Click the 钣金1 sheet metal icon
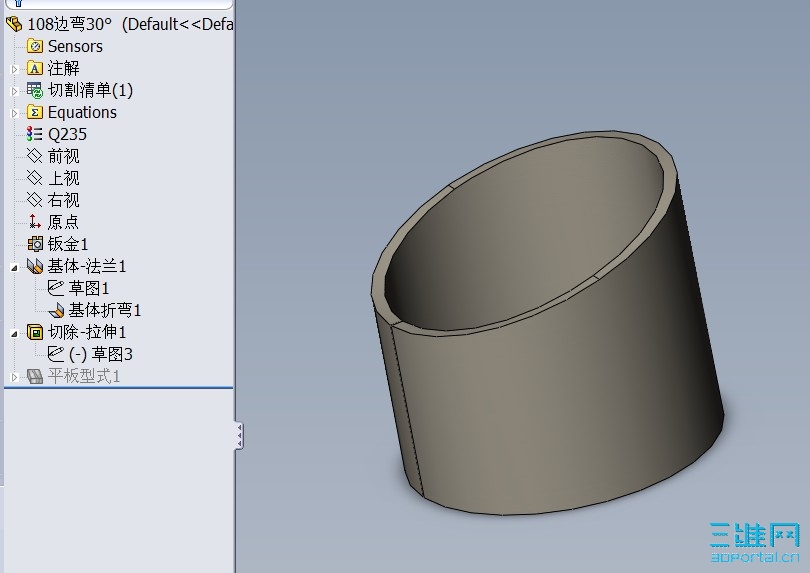Screen dimensions: 810x573 (x=35, y=244)
